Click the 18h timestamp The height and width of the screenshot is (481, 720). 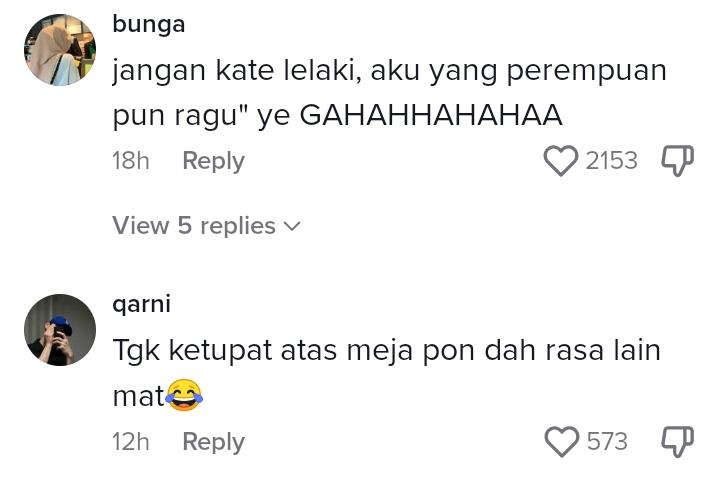[130, 161]
